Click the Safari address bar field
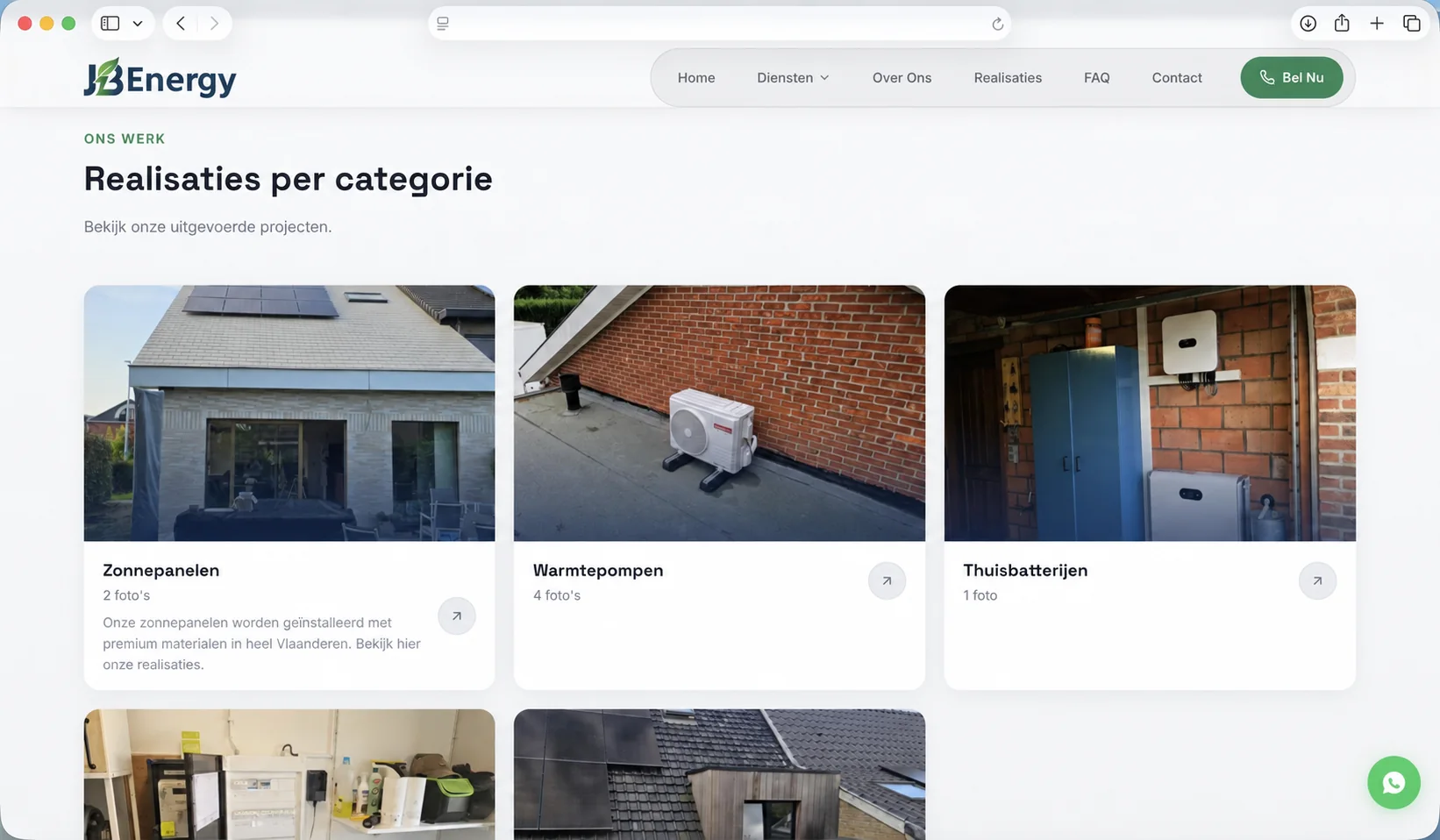The width and height of the screenshot is (1440, 840). (719, 24)
